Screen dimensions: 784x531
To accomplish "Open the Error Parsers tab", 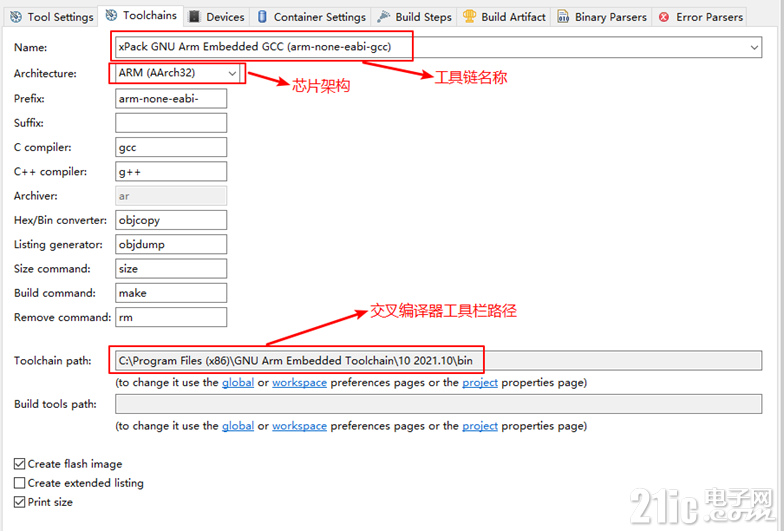I will (x=700, y=17).
